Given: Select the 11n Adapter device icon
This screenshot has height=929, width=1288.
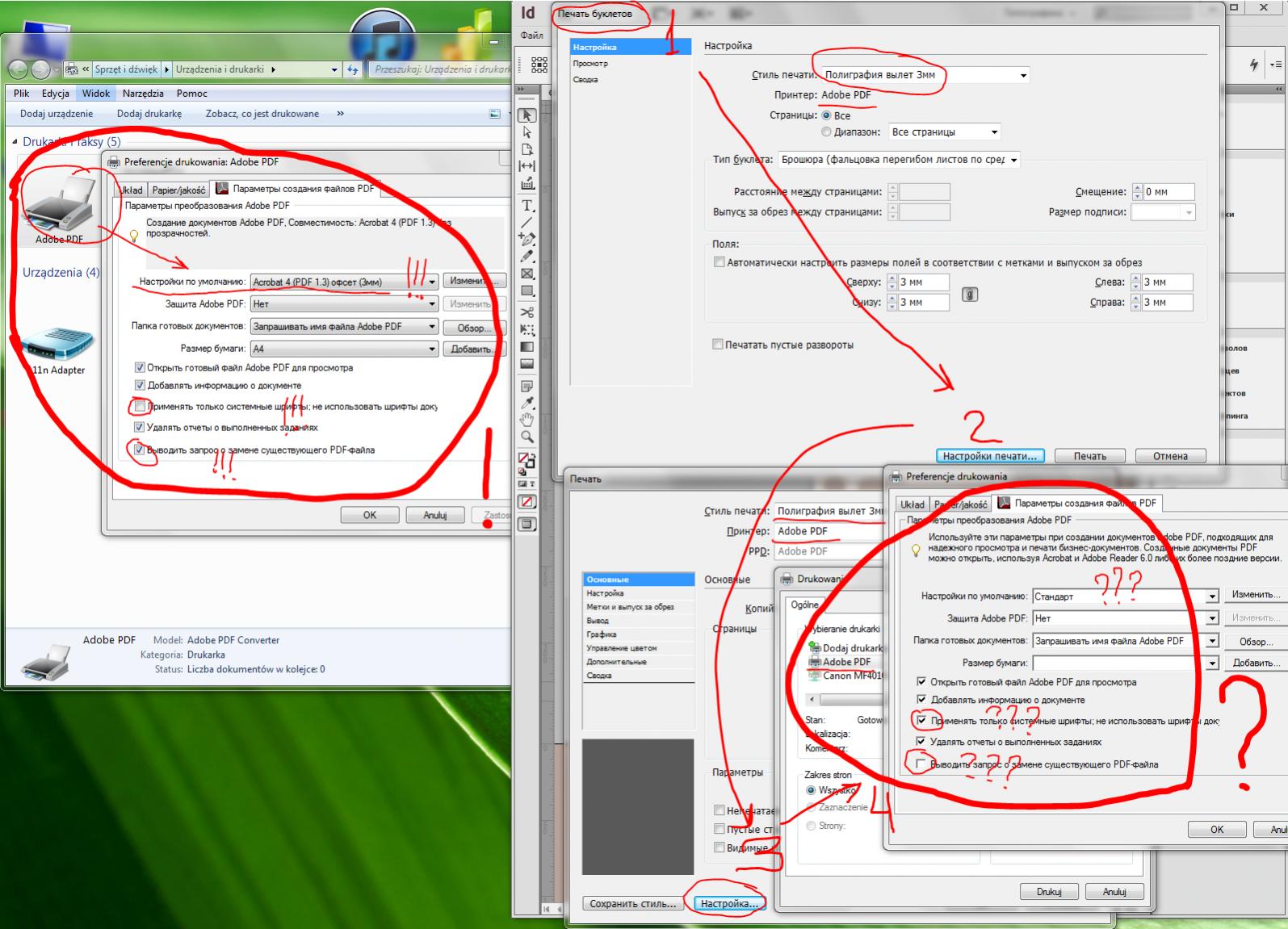Looking at the screenshot, I should pyautogui.click(x=57, y=351).
